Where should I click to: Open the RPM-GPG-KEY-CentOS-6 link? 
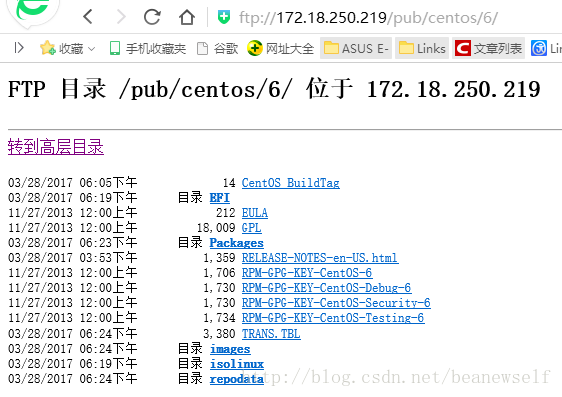pyautogui.click(x=307, y=273)
